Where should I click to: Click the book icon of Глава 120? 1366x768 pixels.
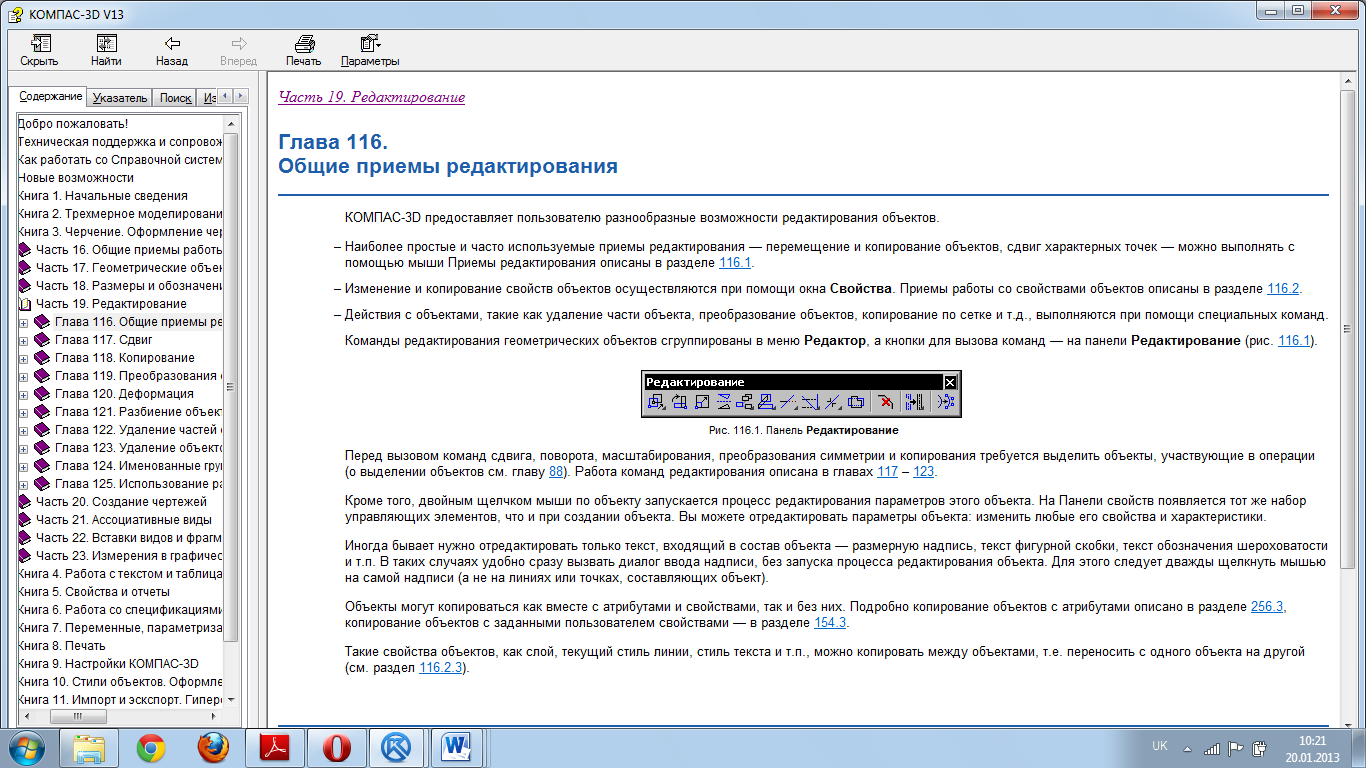click(x=42, y=394)
